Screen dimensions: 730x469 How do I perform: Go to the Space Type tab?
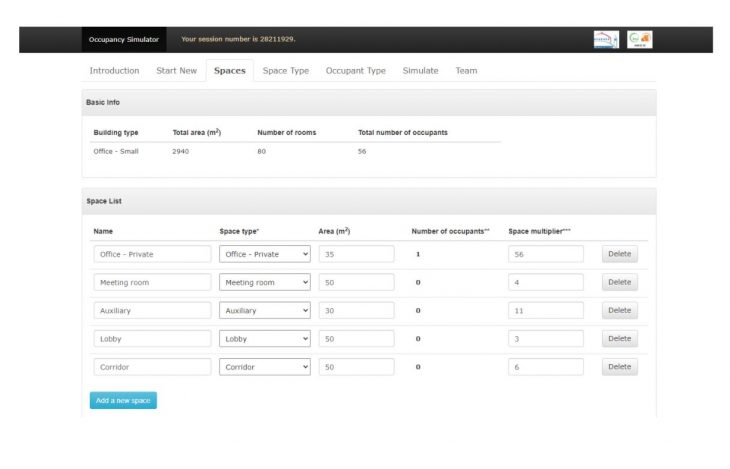pos(285,71)
